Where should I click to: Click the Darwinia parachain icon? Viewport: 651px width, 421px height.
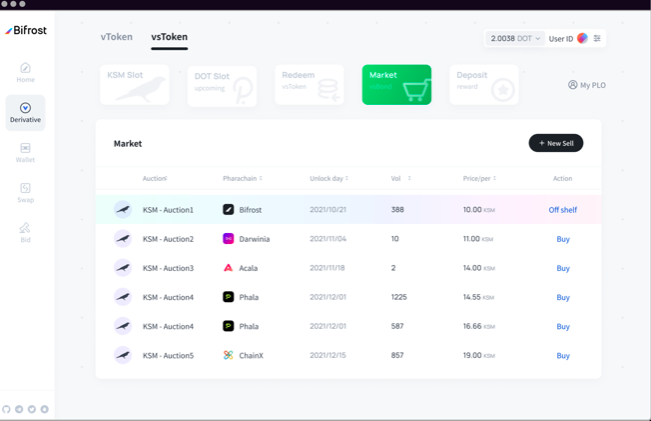[x=228, y=239]
